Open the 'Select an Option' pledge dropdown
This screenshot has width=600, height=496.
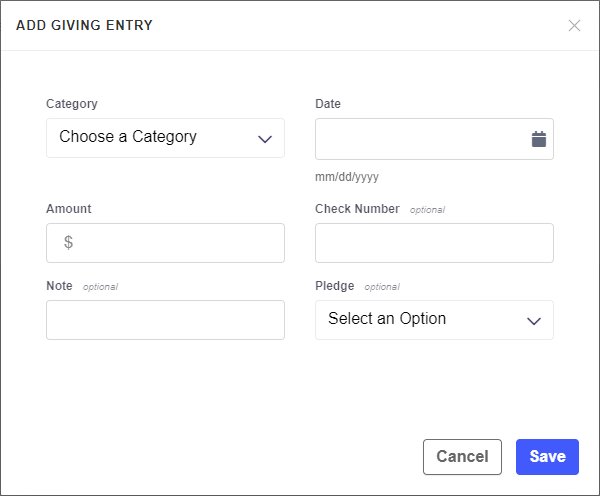(x=420, y=320)
